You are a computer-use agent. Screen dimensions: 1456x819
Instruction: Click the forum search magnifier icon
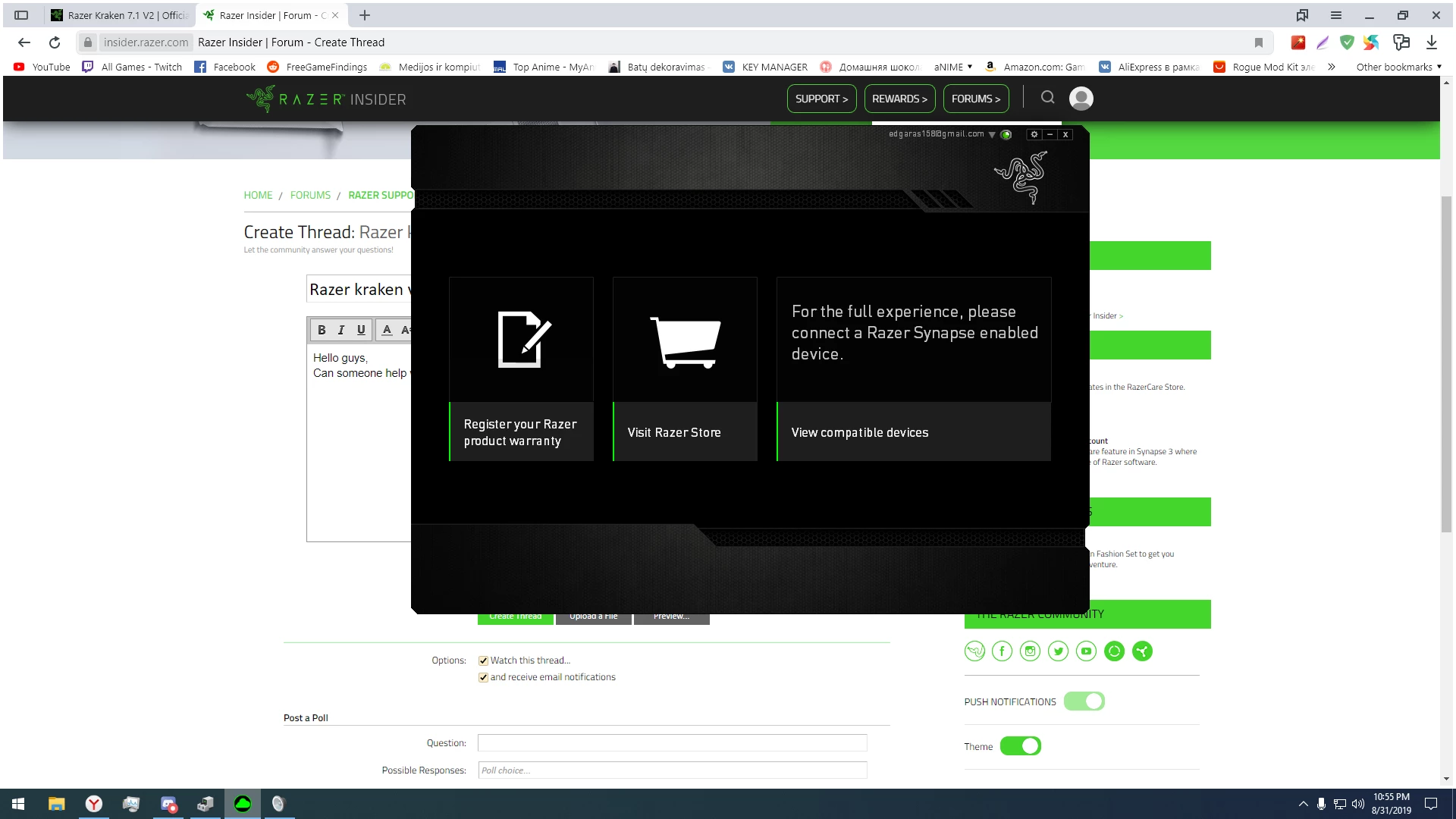(x=1047, y=97)
